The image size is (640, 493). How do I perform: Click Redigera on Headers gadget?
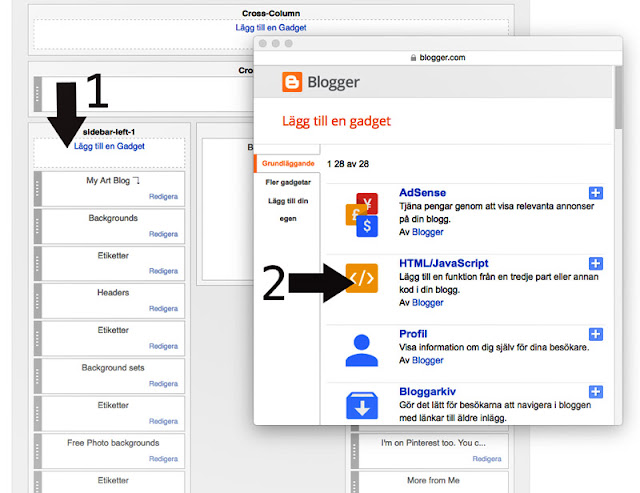[x=163, y=309]
